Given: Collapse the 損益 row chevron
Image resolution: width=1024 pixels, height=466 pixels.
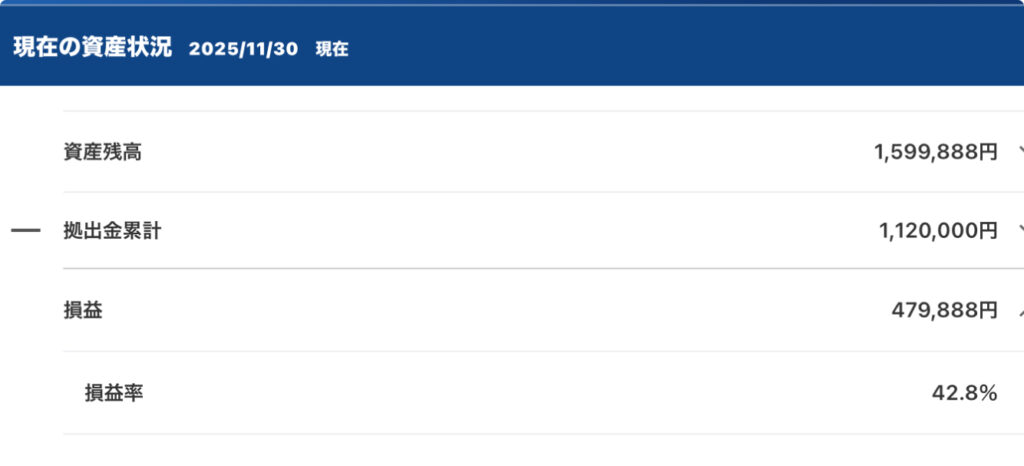Looking at the screenshot, I should 1020,311.
